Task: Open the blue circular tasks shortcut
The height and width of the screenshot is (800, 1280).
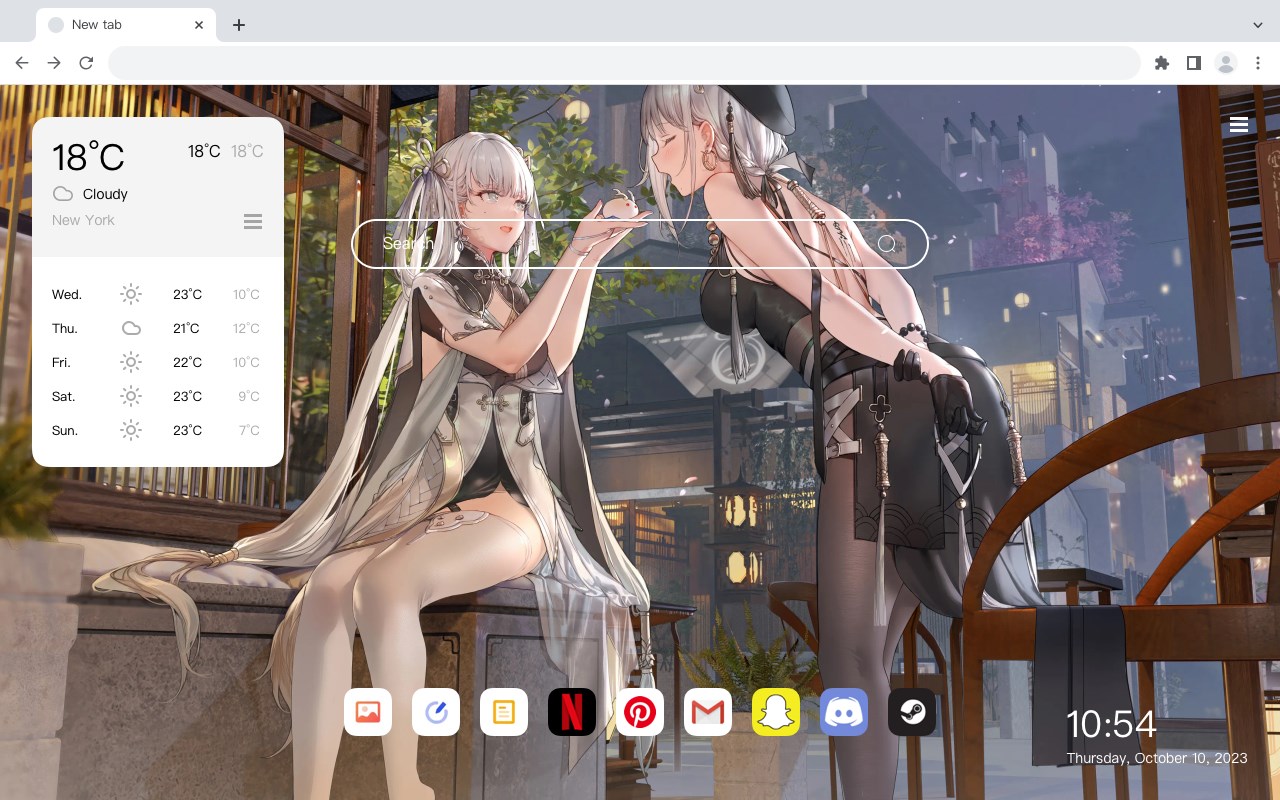Action: point(436,712)
